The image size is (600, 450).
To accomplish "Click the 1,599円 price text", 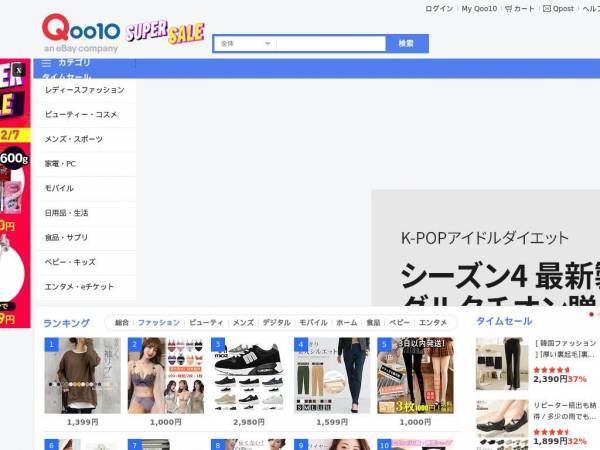I will 332,422.
